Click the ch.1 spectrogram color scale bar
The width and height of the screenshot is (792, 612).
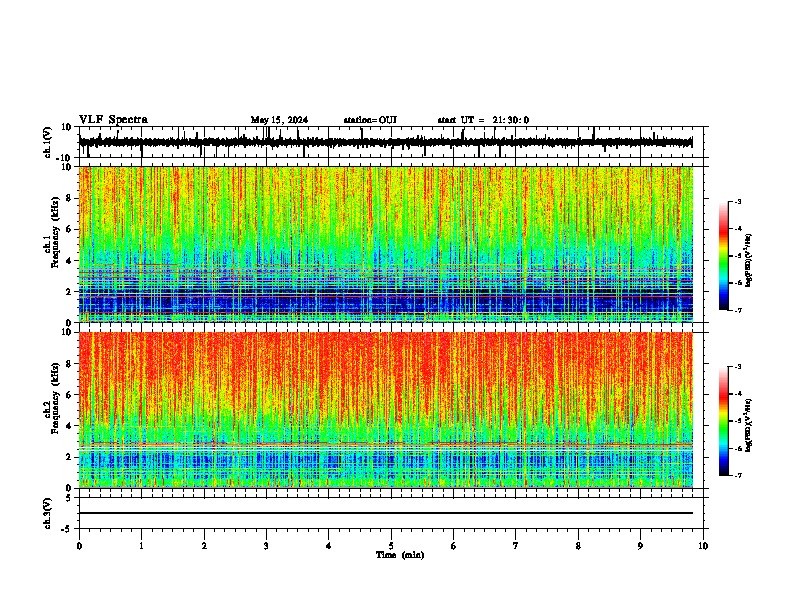[x=724, y=256]
